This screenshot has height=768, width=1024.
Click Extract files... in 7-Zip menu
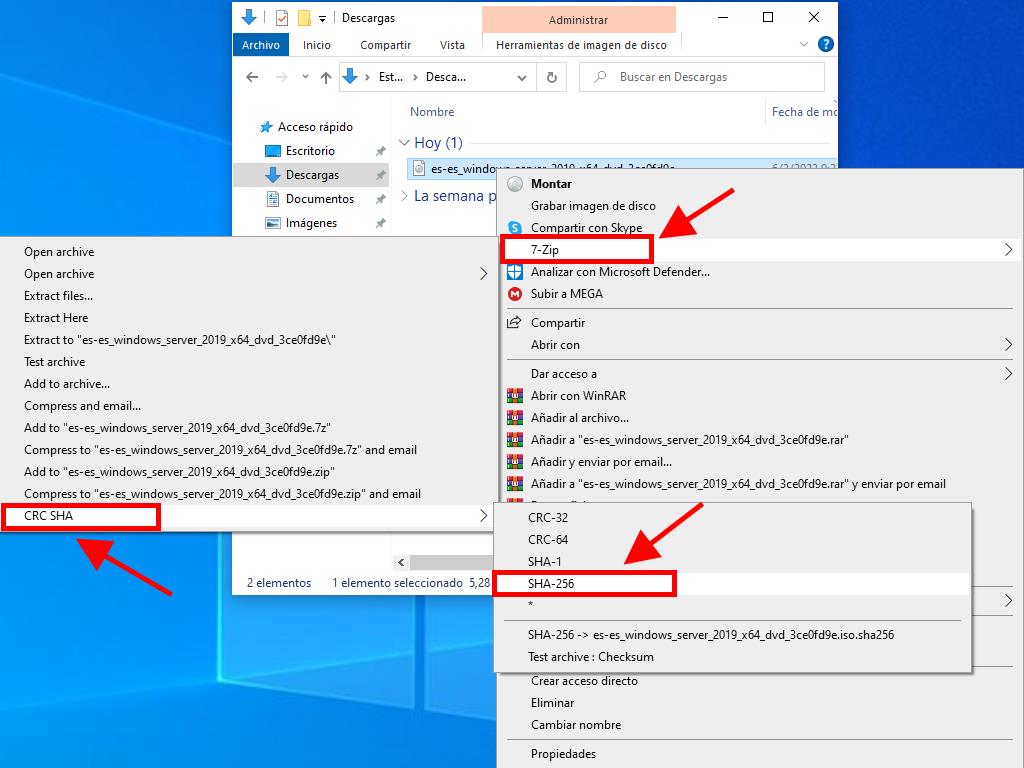coord(247,296)
